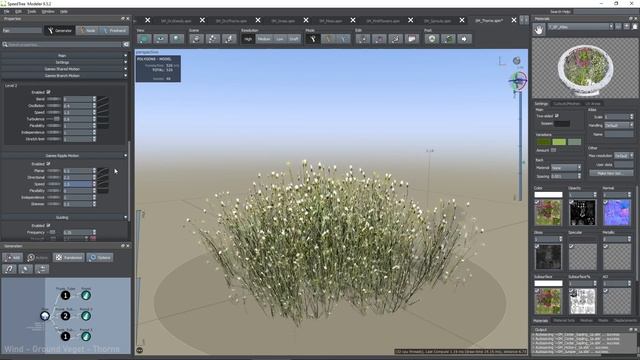Toggle Games Ripple Motion Enabled checkbox
640x360 pixels.
pos(48,164)
